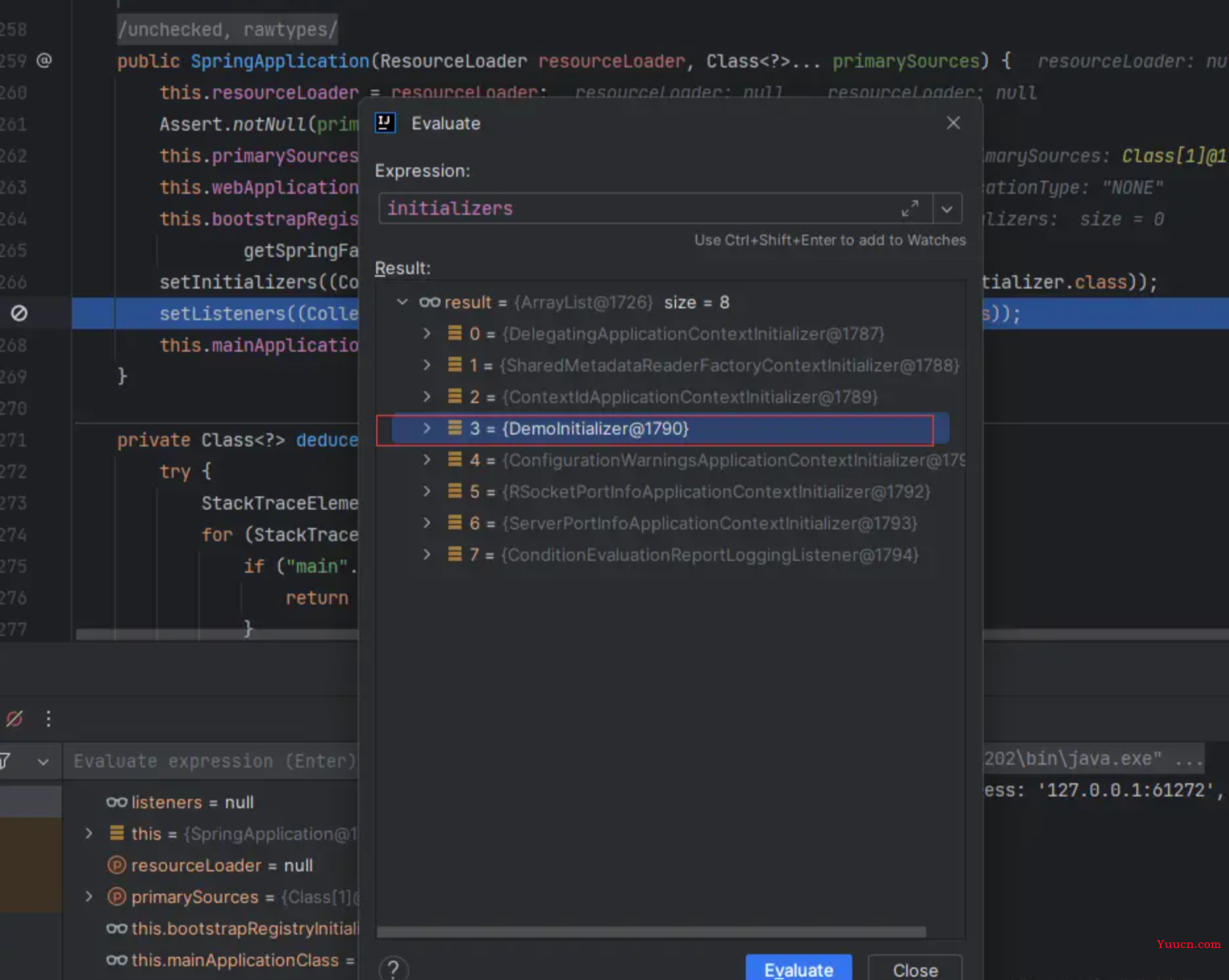Screen dimensions: 1229x980
Task: Click the watch glasses icon beside result
Action: [429, 302]
